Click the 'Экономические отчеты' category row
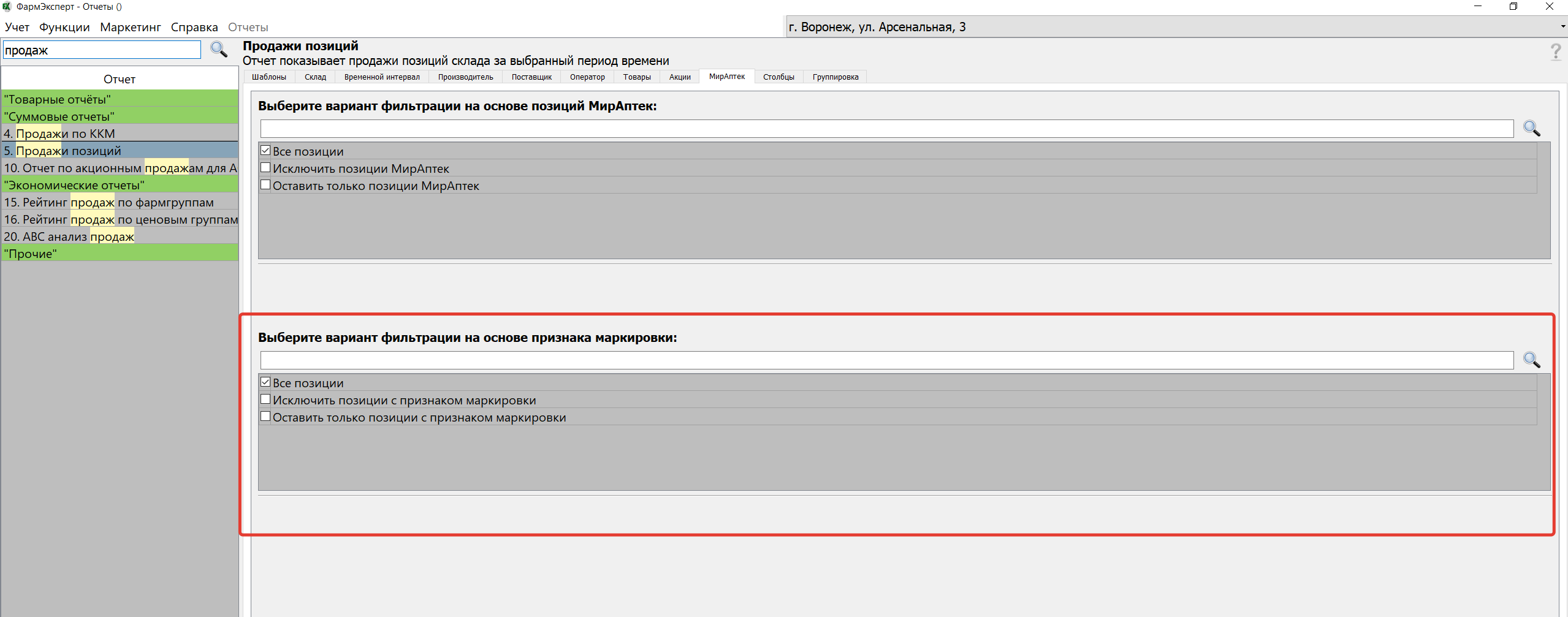Image resolution: width=1568 pixels, height=617 pixels. 74,185
